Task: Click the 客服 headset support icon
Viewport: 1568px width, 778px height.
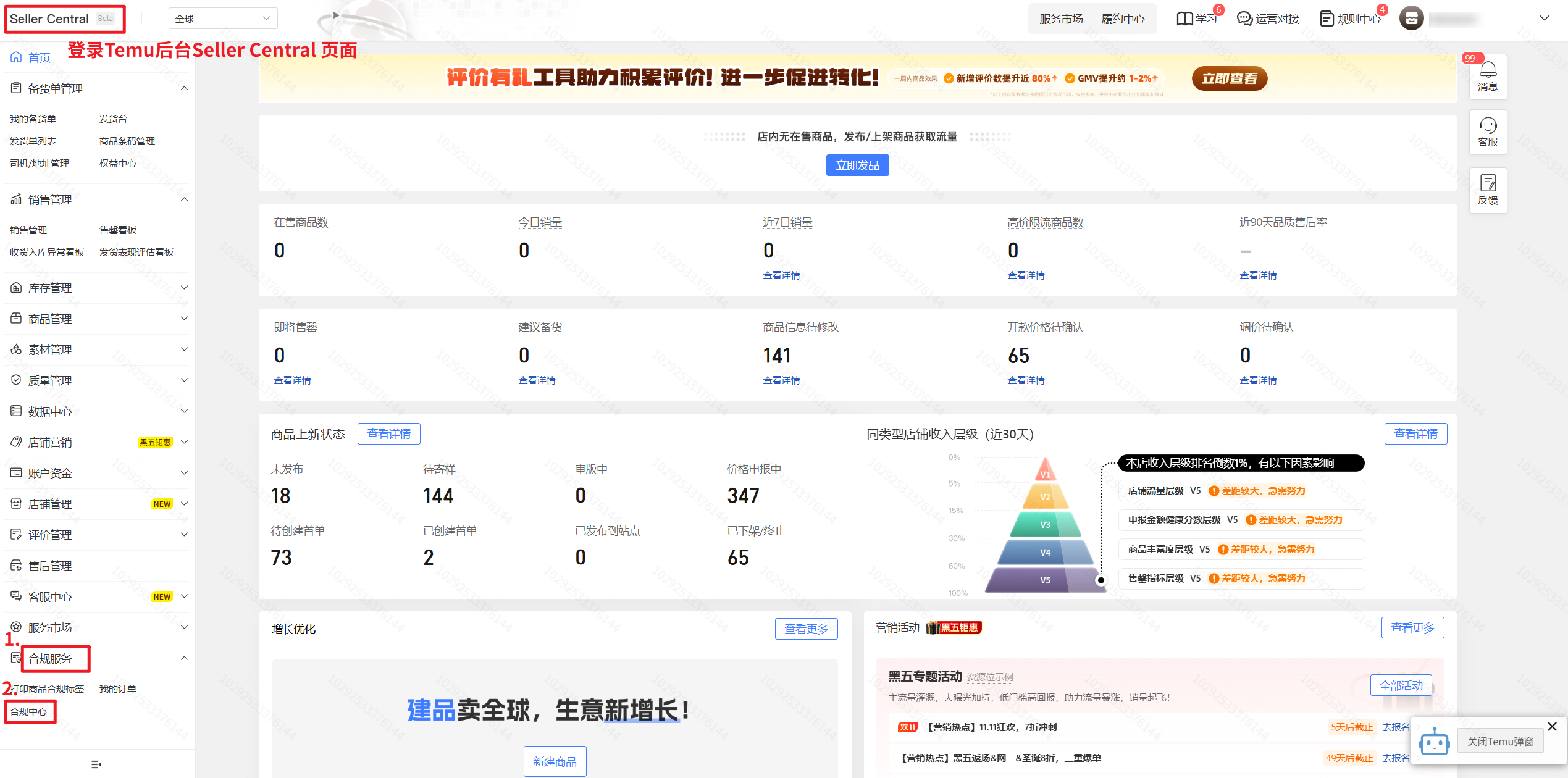Action: pos(1487,126)
